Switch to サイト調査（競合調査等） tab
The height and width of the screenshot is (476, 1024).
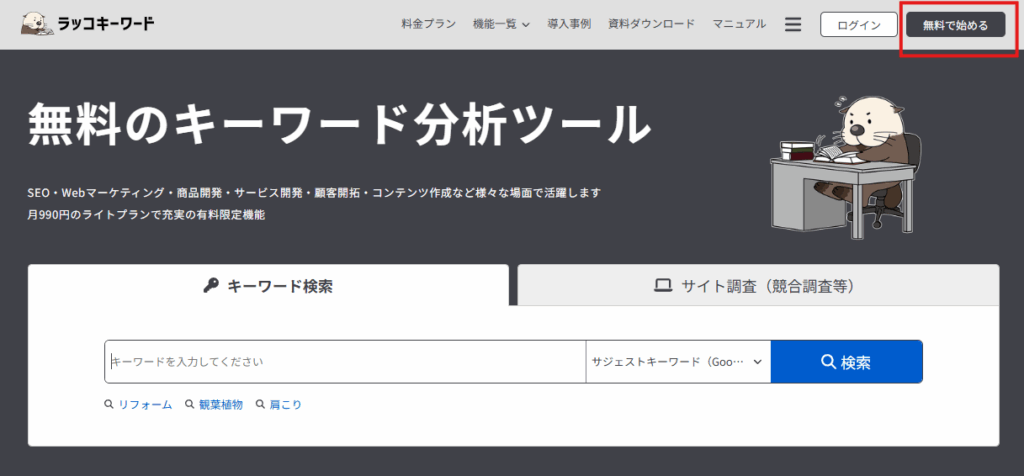(758, 285)
